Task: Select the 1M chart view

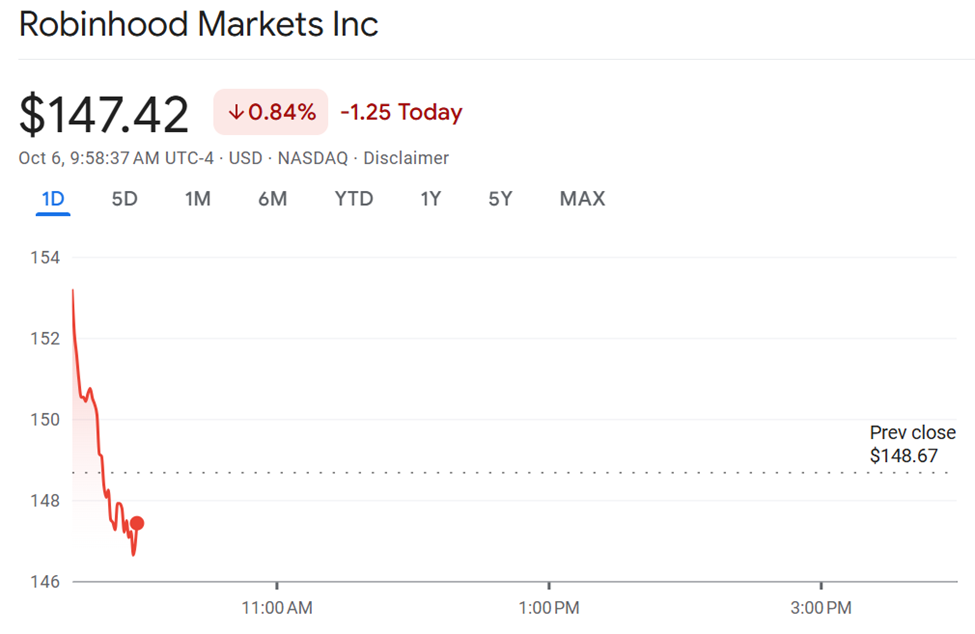Action: click(197, 199)
